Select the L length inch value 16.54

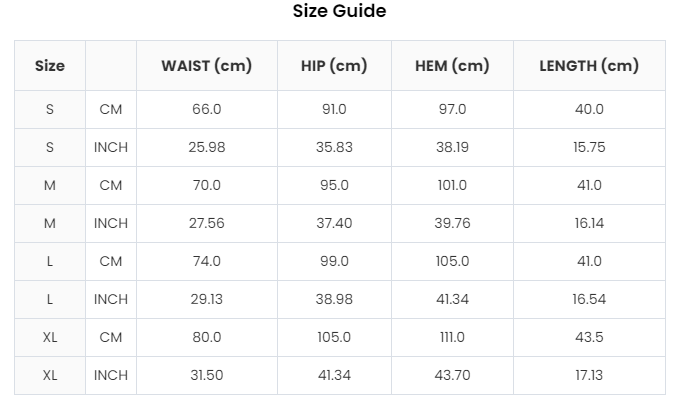click(588, 299)
